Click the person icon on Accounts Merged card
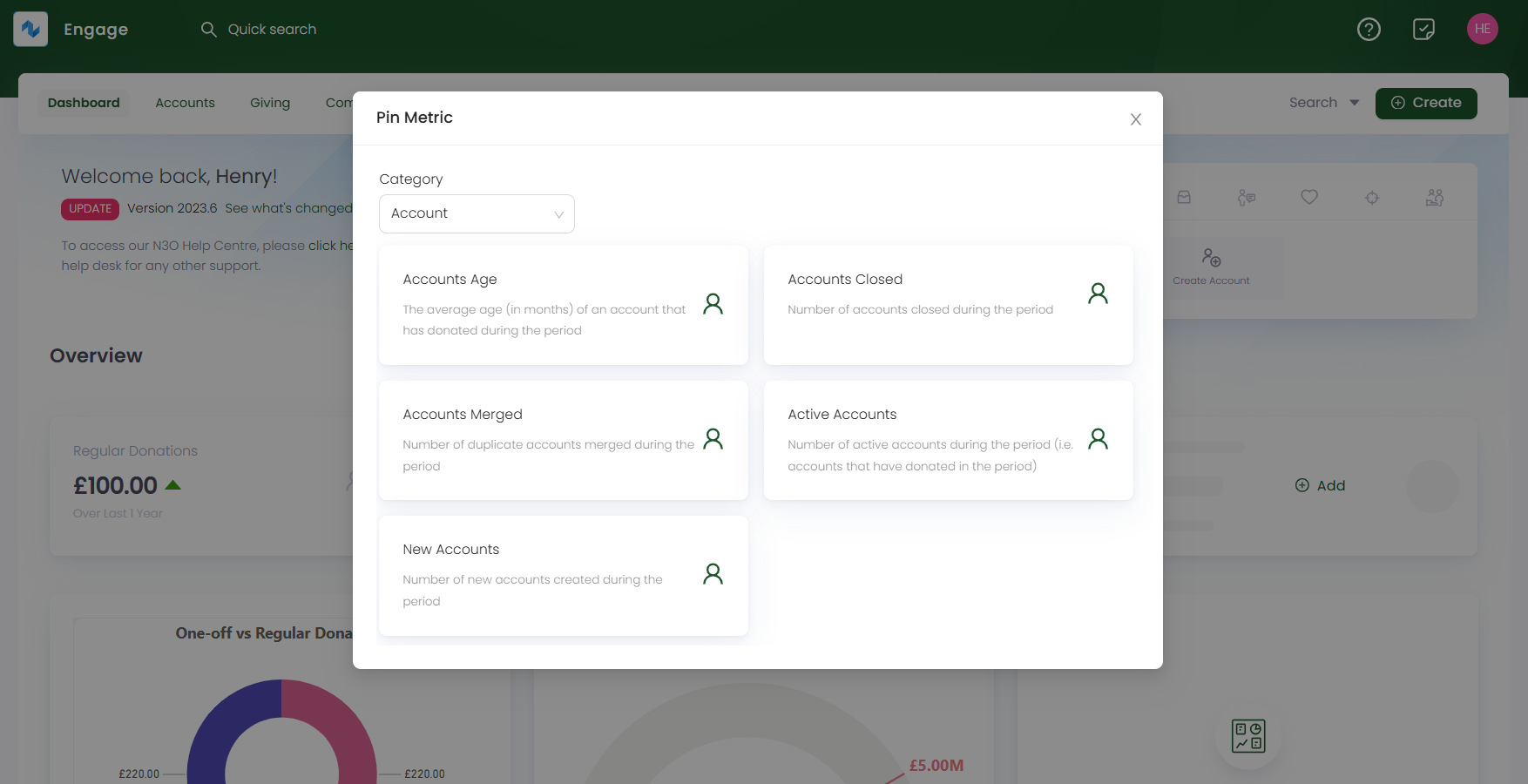 (x=713, y=438)
